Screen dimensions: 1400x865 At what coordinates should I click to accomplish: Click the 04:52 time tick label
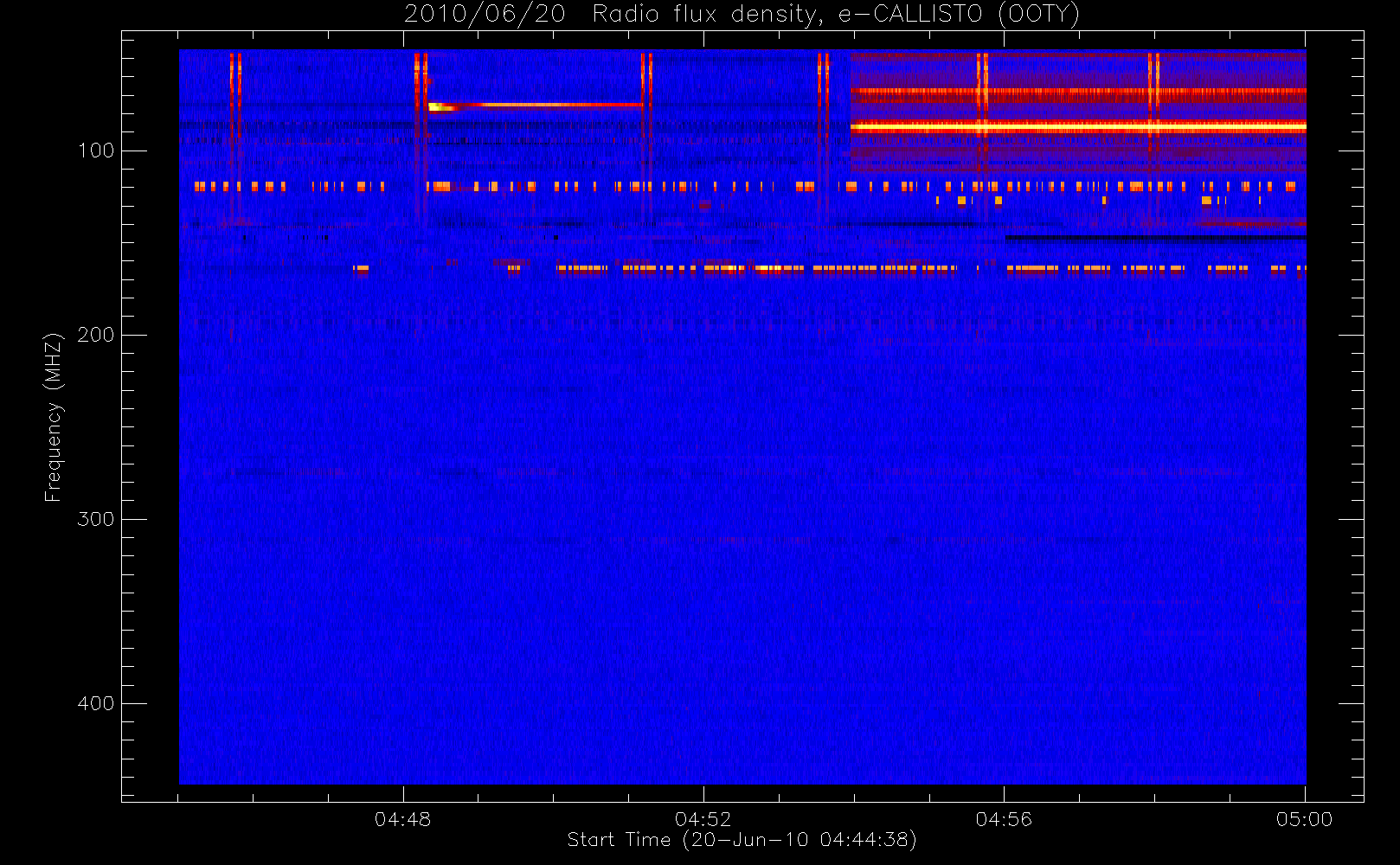[x=703, y=819]
